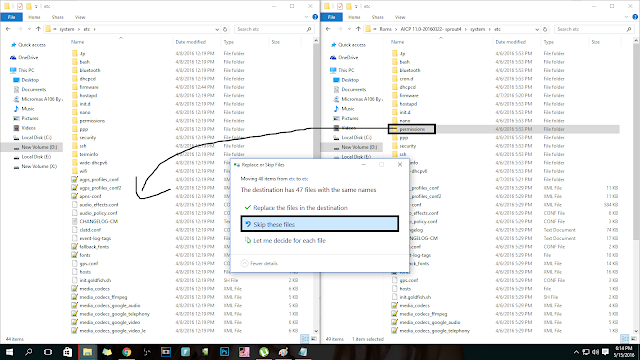This screenshot has width=640, height=360.
Task: Switch right window to details view
Action: 624,339
